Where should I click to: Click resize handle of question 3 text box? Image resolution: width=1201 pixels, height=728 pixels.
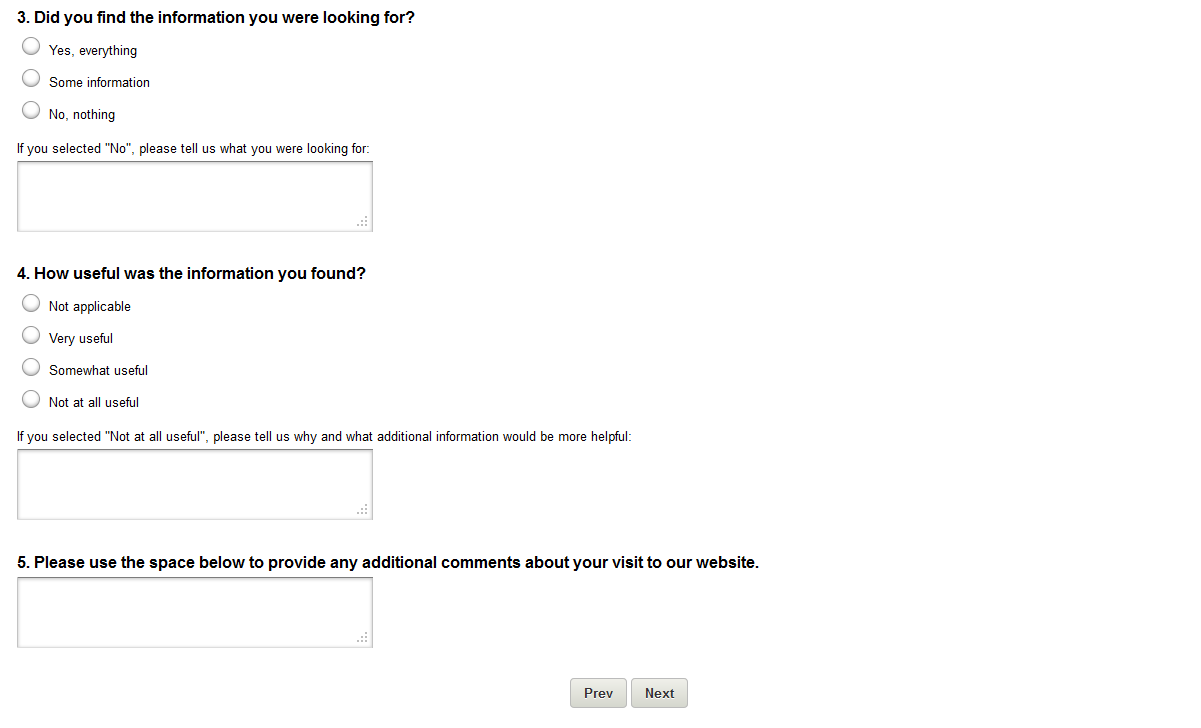364,223
